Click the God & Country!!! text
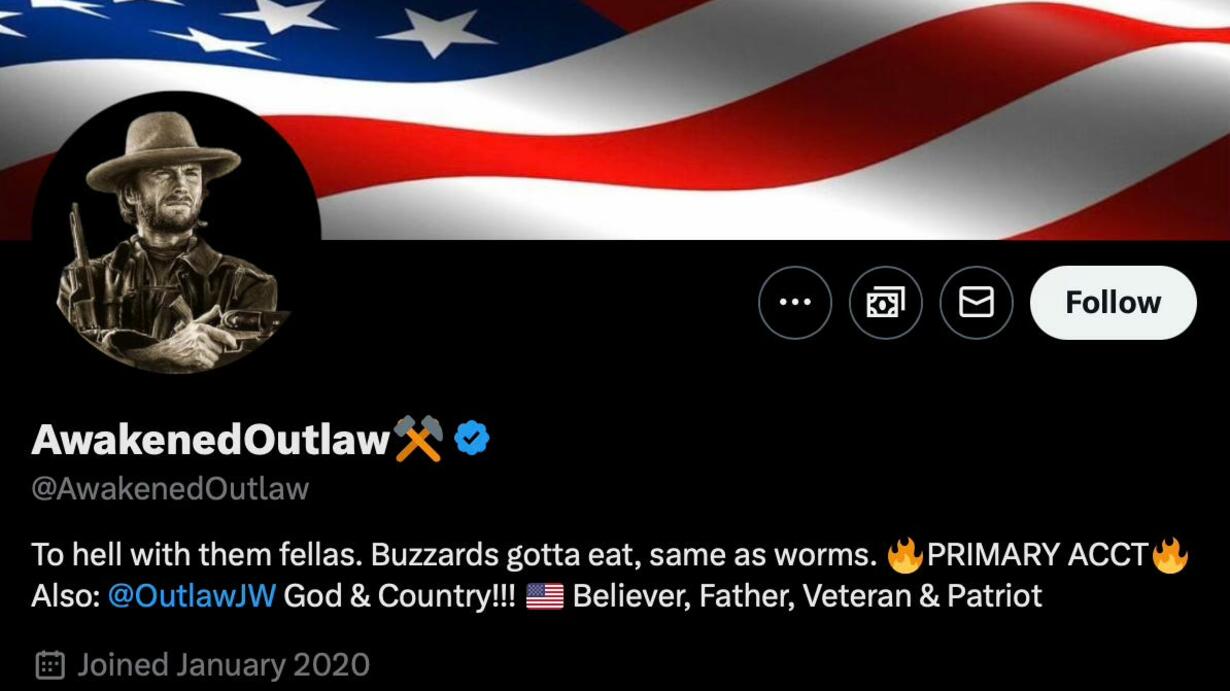The image size is (1230, 691). [400, 596]
